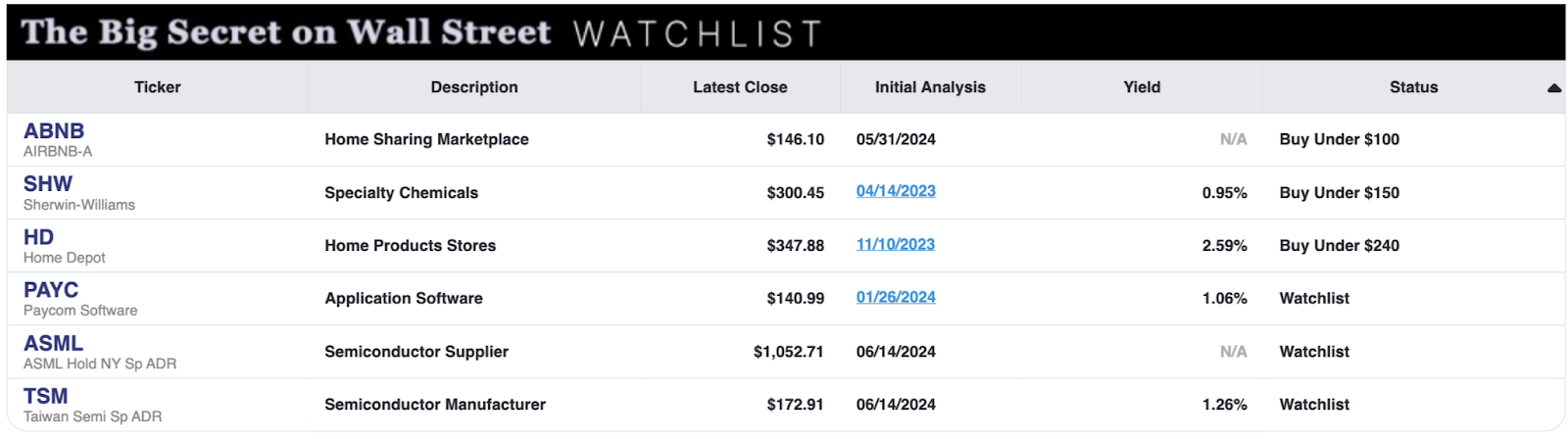This screenshot has height=439, width=1568.
Task: Open the 04/14/2023 initial analysis link
Action: [896, 191]
